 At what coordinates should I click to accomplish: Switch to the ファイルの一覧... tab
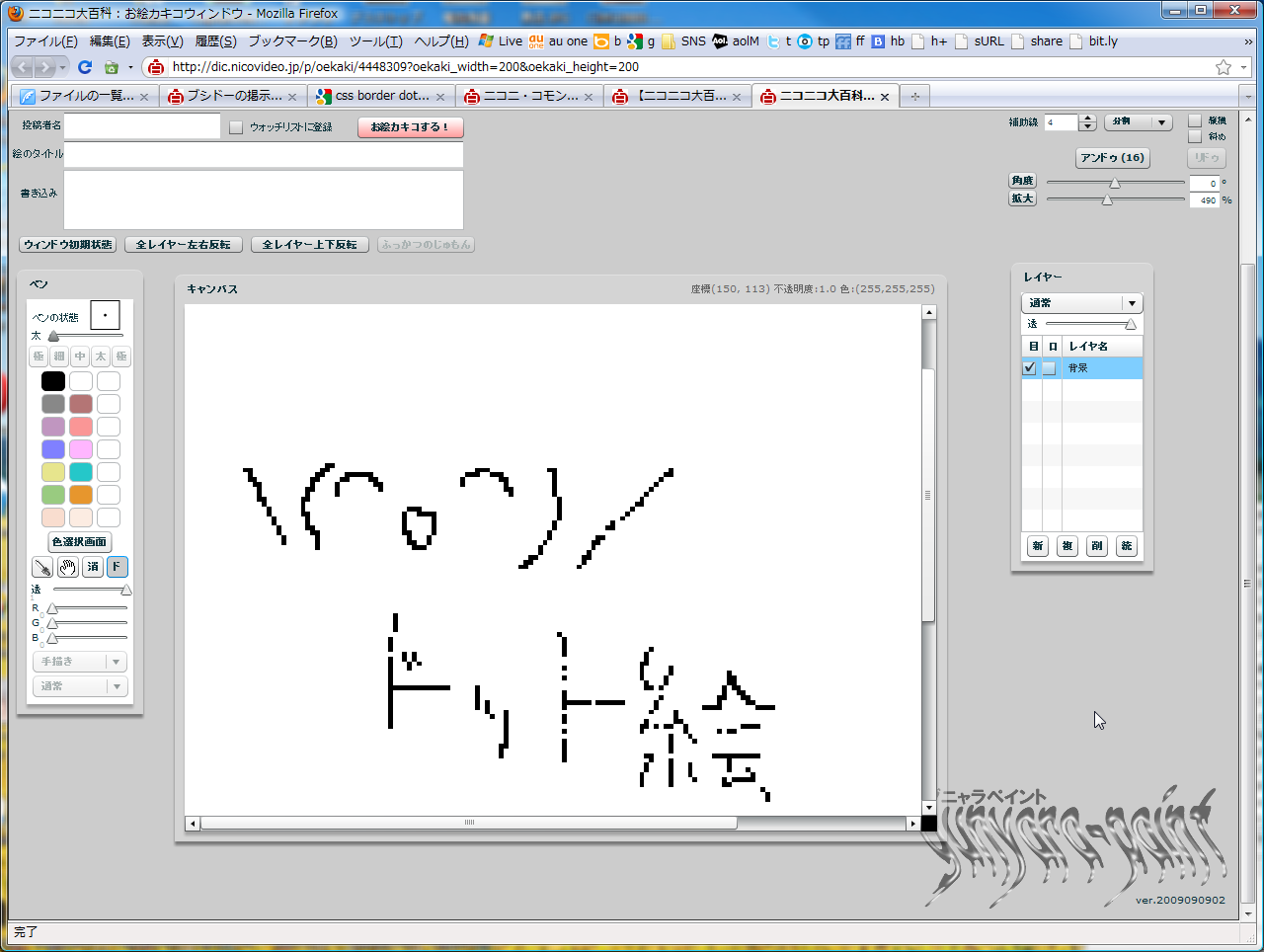pos(85,96)
